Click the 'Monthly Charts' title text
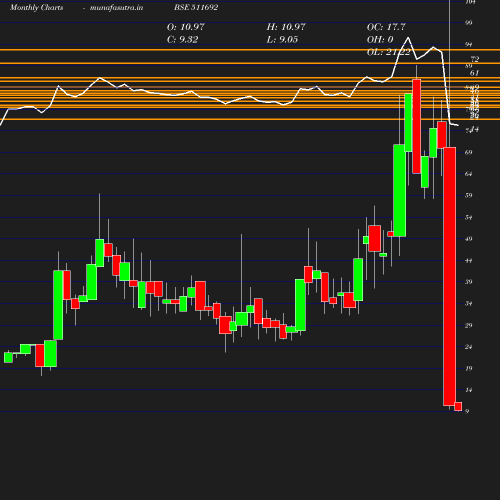This screenshot has height=500, width=500. pos(36,7)
